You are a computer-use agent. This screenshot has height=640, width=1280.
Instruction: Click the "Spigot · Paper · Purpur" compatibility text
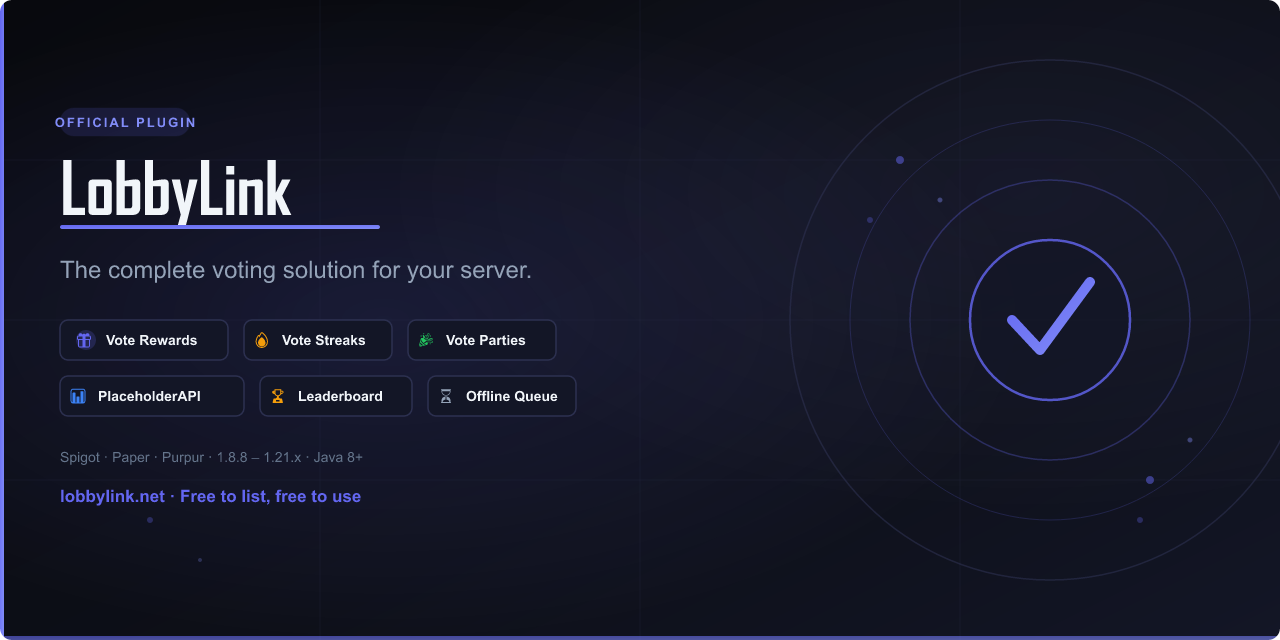132,457
